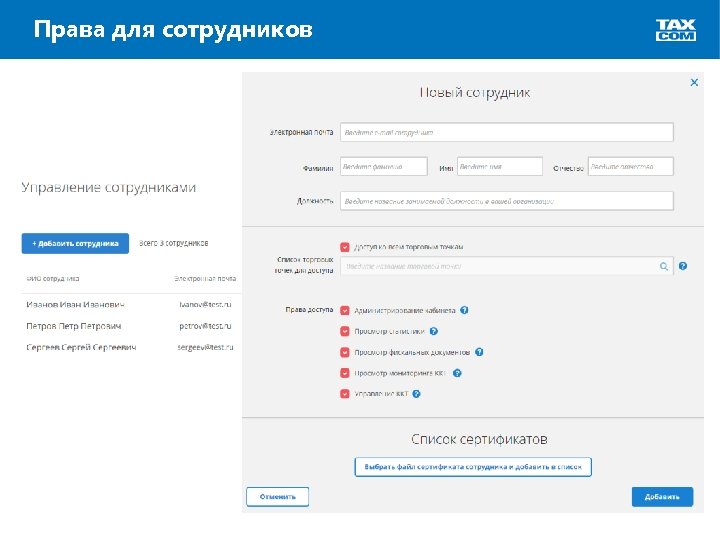Viewport: 720px width, 540px height.
Task: Open help for Просмотр мониторинга ККТ
Action: click(457, 373)
